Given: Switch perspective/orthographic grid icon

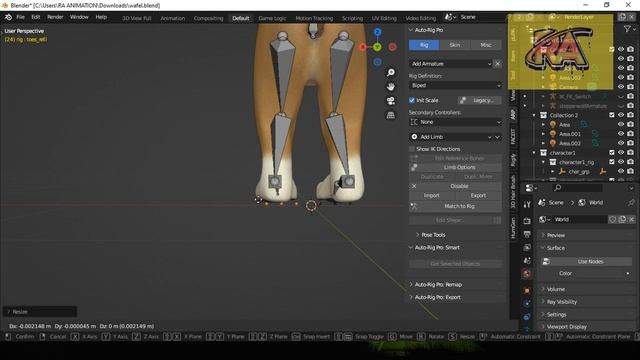Looking at the screenshot, I should pyautogui.click(x=391, y=115).
